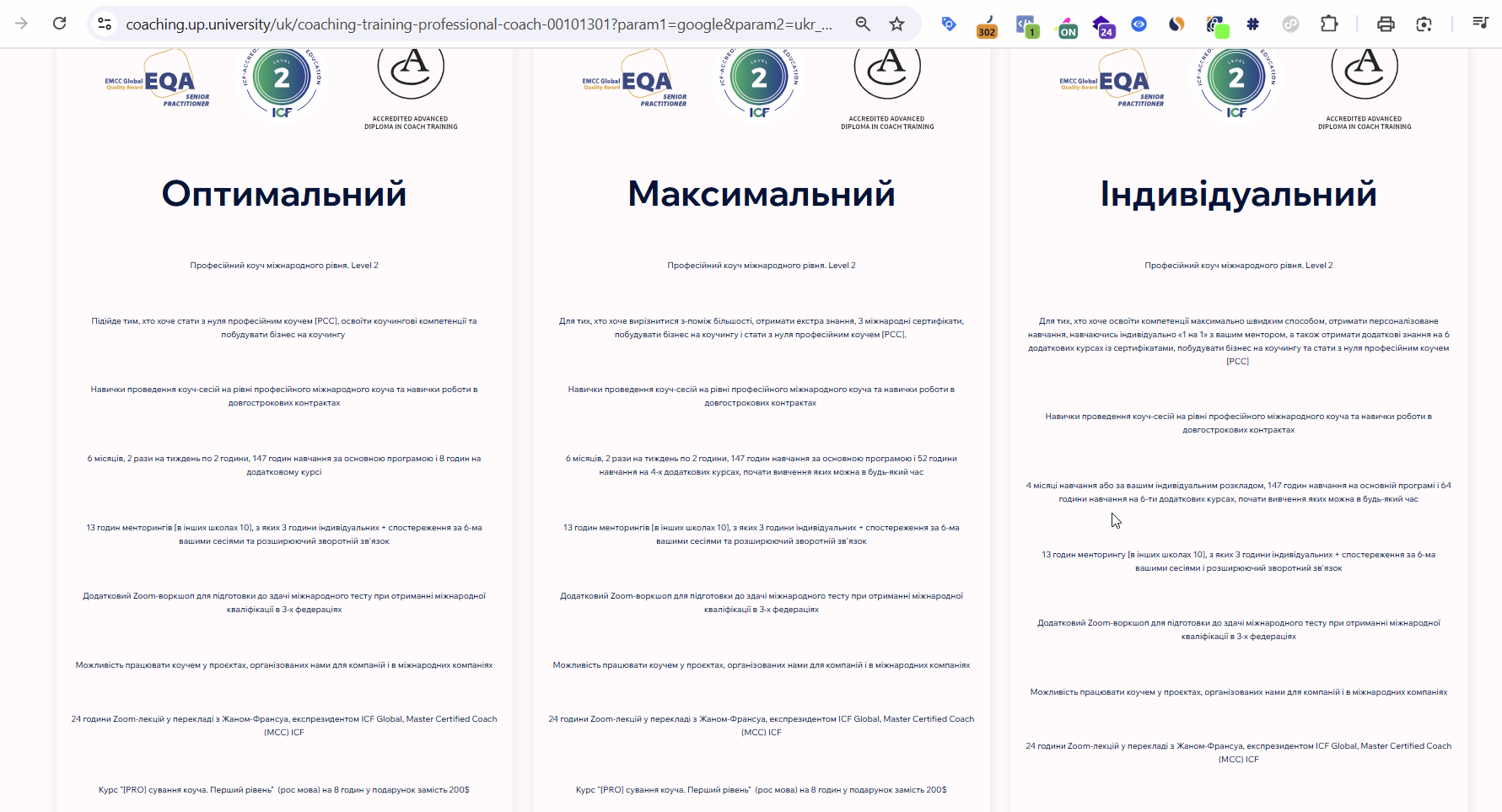The height and width of the screenshot is (812, 1502).
Task: Click the '24 години Zoom-лекцій' text in Оптимальний card
Action: (284, 726)
